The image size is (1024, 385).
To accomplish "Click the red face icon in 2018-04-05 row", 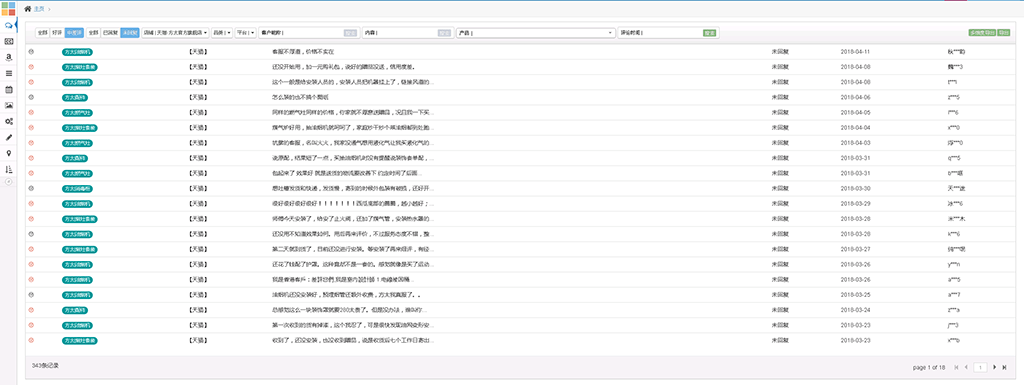I will 31,112.
